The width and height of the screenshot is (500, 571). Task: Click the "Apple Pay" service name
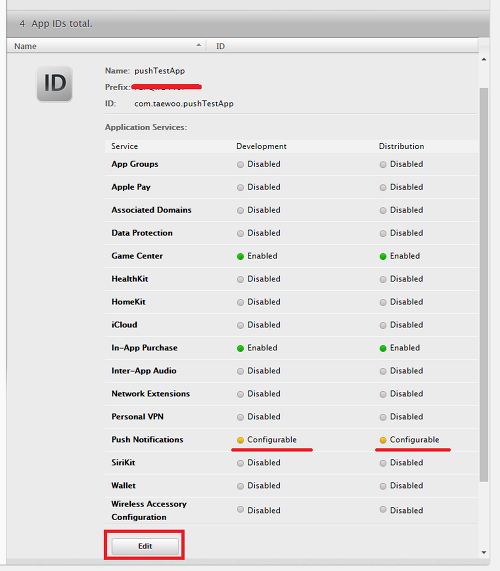coord(131,187)
